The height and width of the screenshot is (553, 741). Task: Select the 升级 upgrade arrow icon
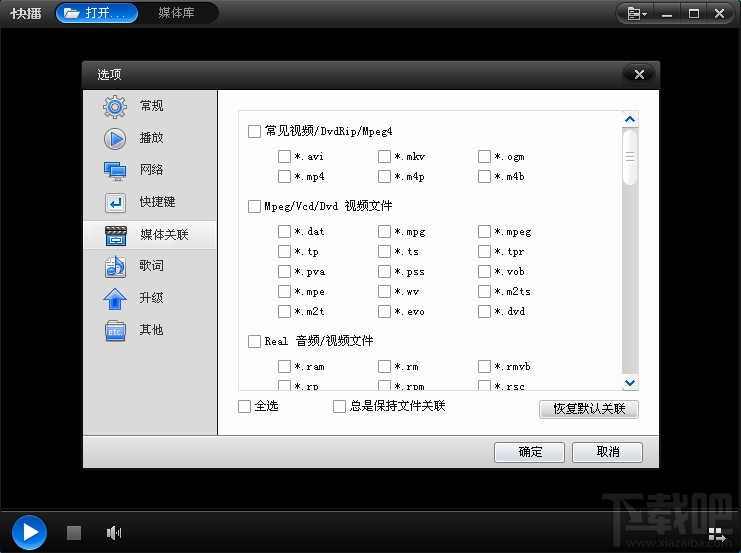coord(115,299)
